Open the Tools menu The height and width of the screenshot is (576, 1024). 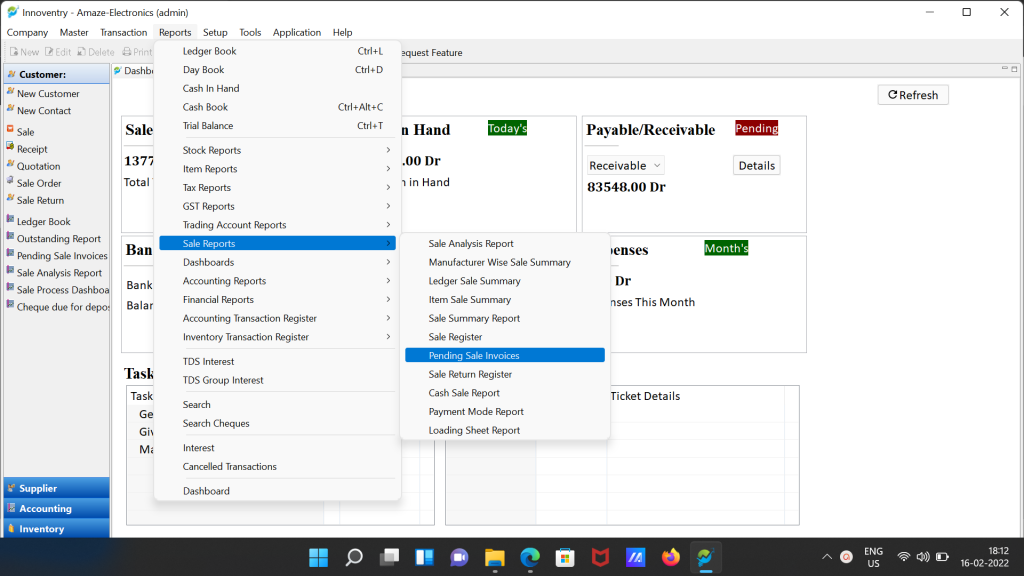(250, 32)
